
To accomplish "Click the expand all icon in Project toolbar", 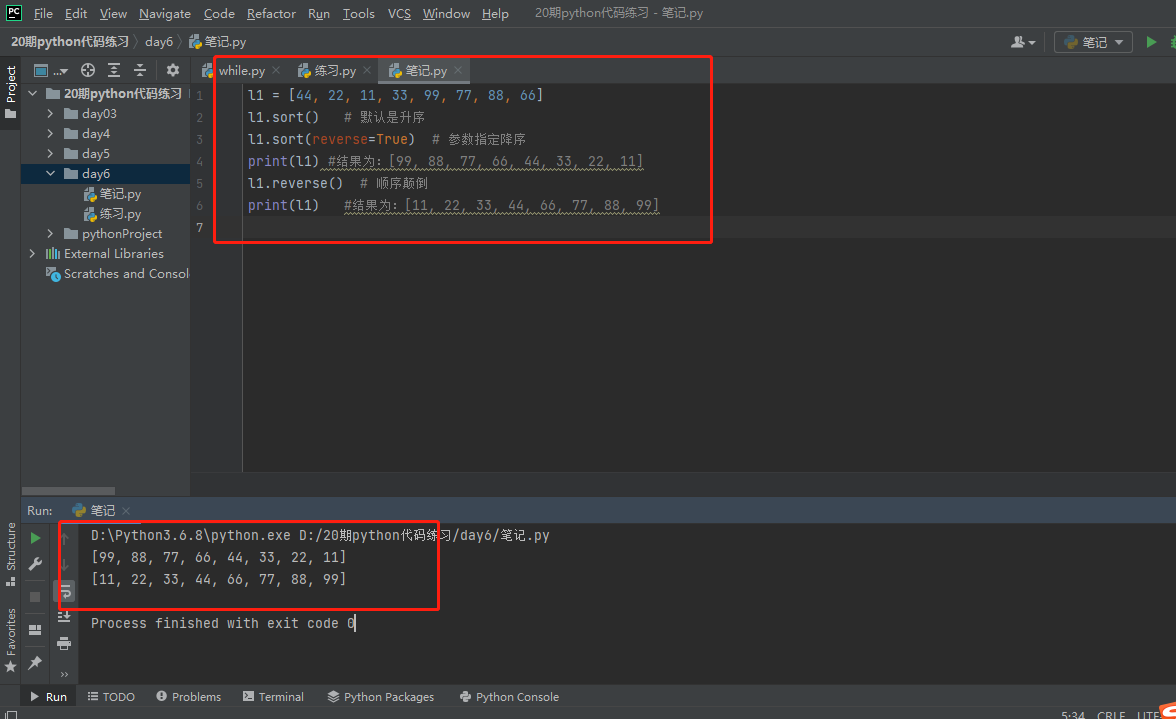I will pos(114,70).
